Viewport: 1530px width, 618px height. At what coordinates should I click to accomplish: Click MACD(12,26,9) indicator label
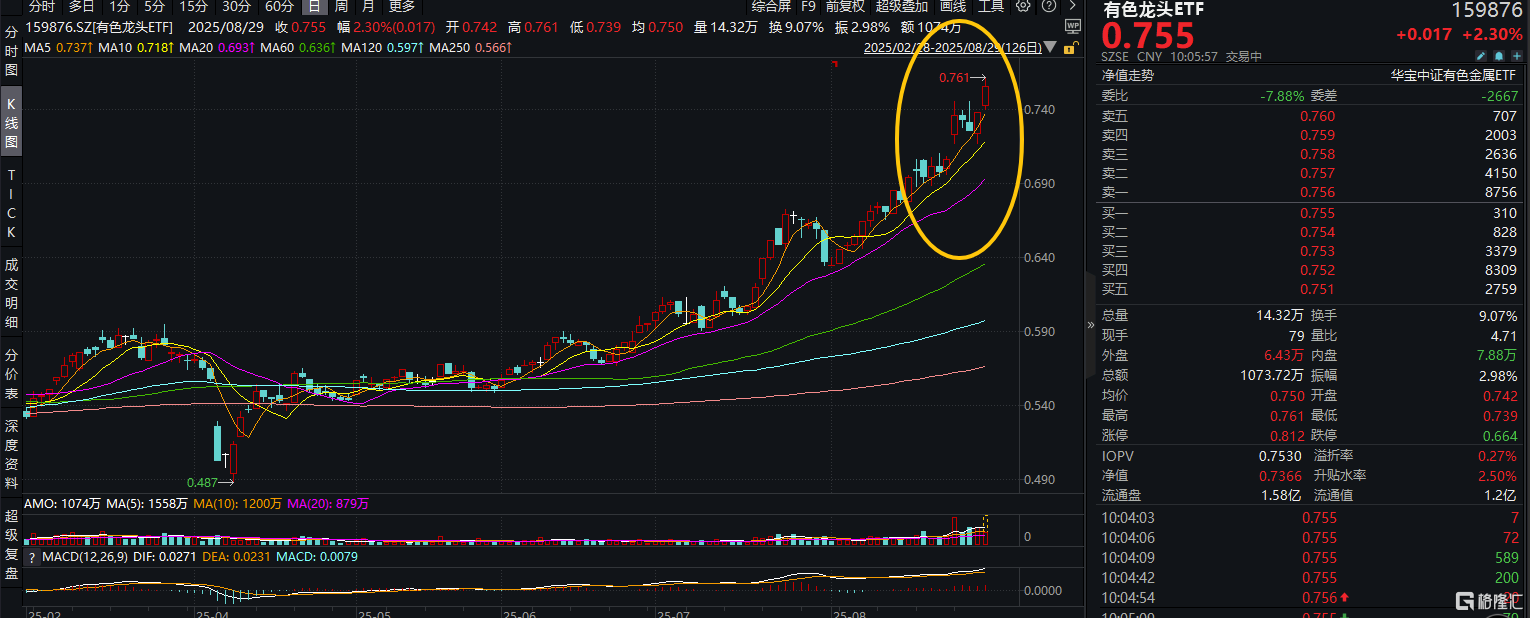click(85, 556)
